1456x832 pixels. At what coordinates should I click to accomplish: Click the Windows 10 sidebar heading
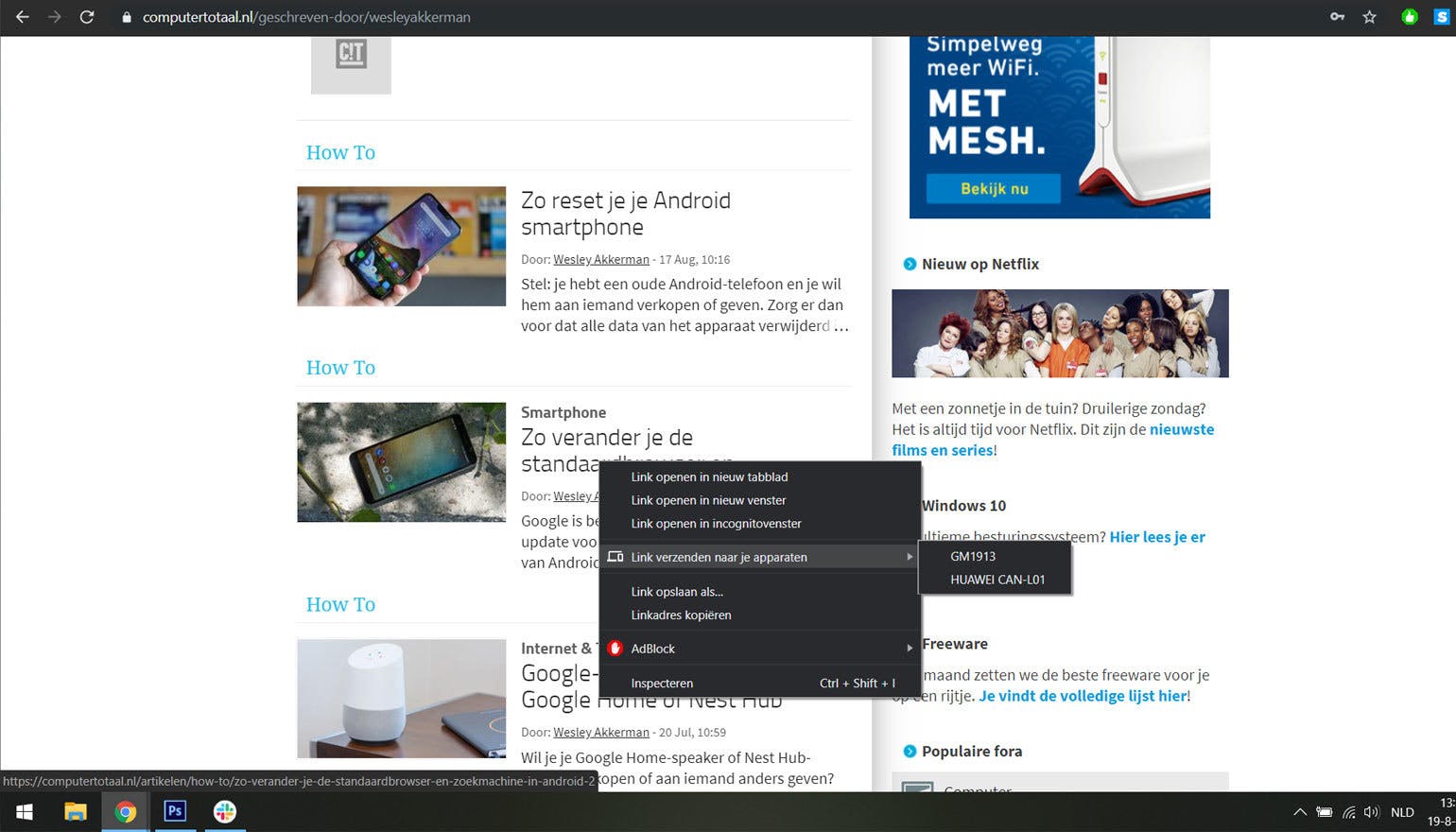[x=963, y=506]
